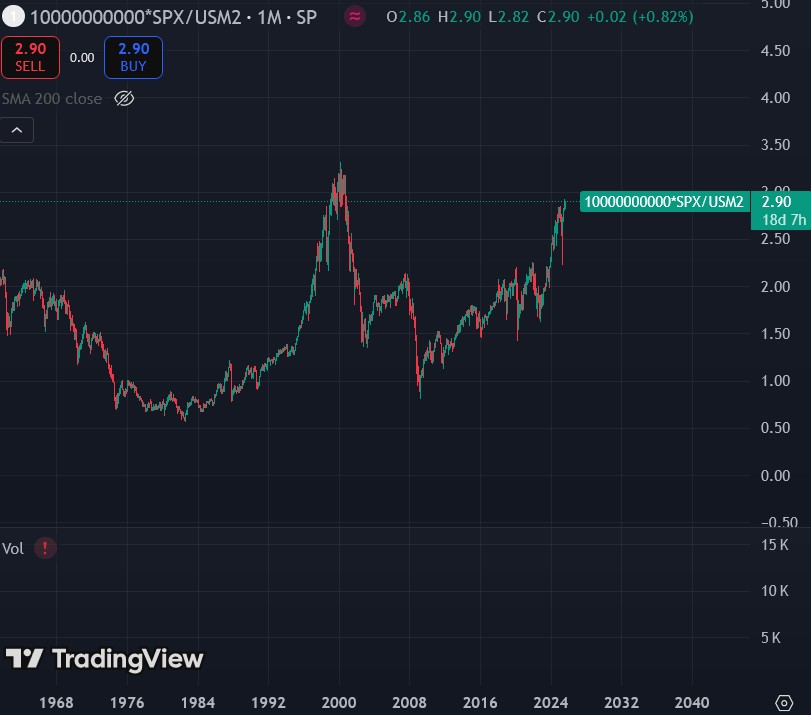The height and width of the screenshot is (715, 811).
Task: Click the SELL 2.90 button
Action: (x=30, y=57)
